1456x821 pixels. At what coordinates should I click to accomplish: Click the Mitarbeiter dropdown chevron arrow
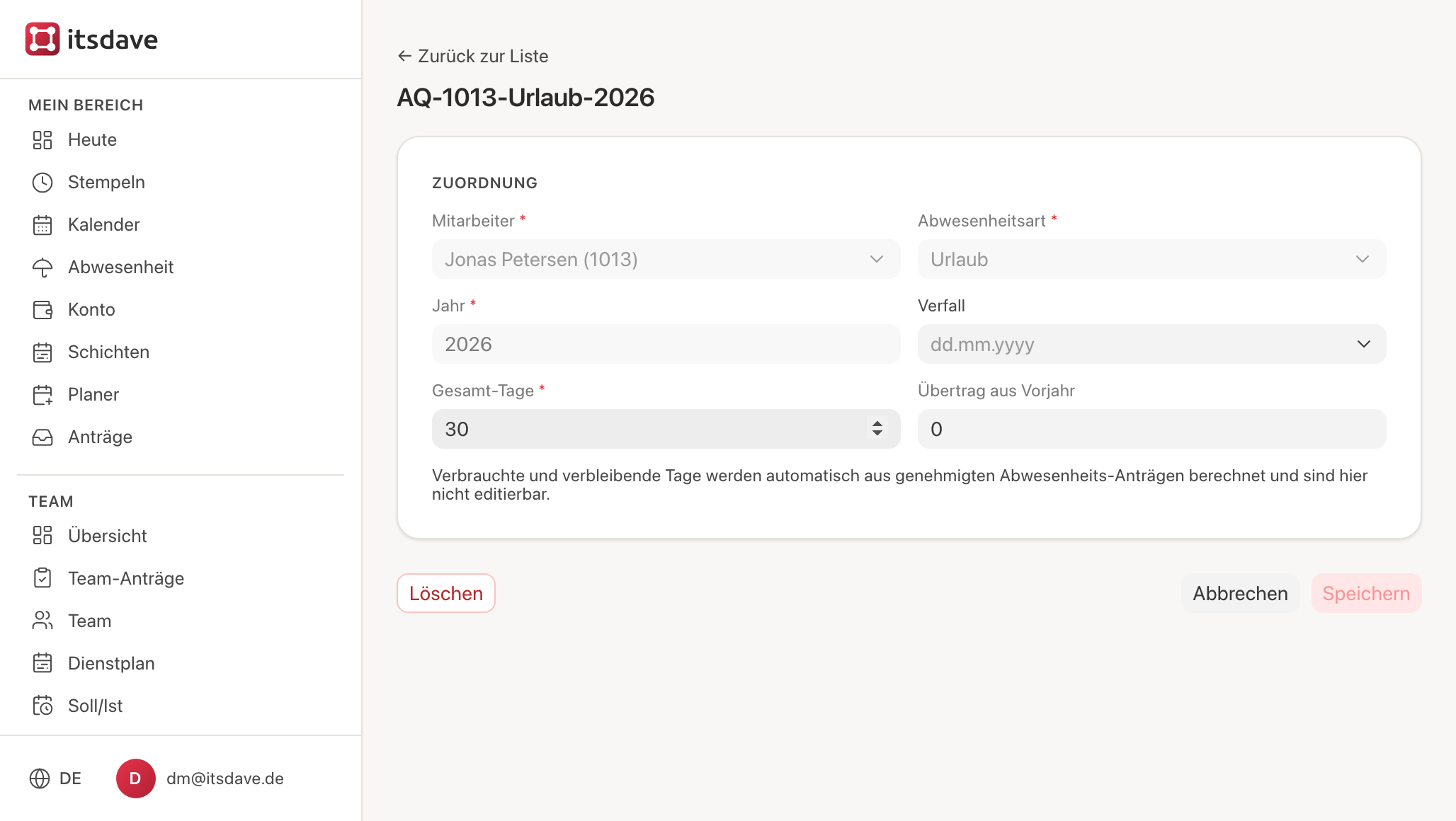click(x=877, y=259)
